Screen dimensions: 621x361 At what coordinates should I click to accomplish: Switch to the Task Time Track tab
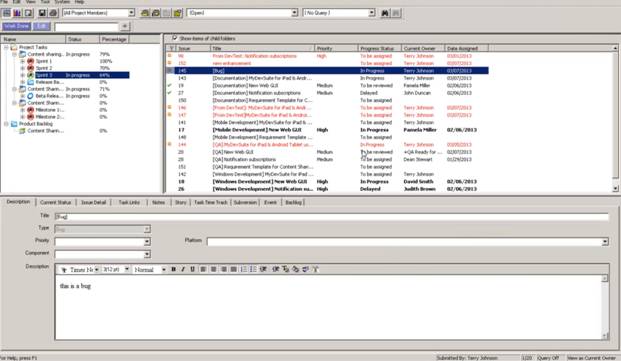[211, 202]
